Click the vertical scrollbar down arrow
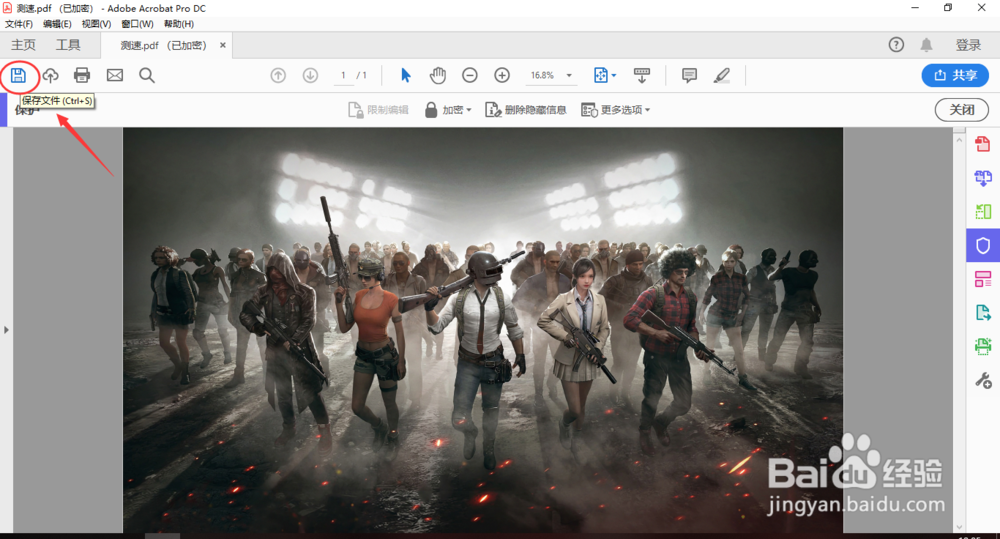The image size is (1000, 539). click(x=959, y=527)
